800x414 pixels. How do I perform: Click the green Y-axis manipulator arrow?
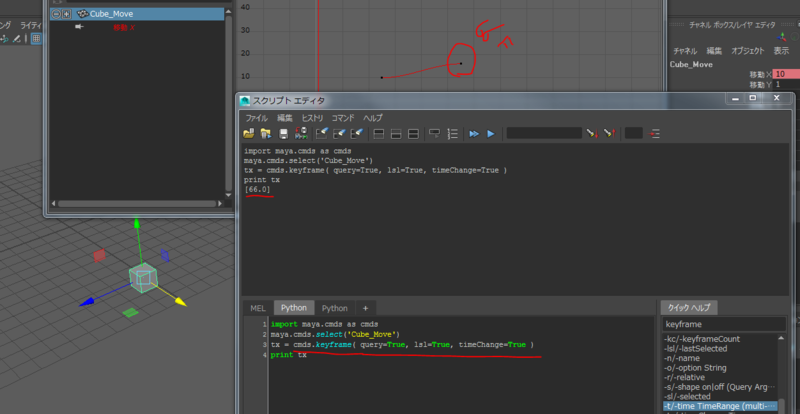click(x=137, y=223)
